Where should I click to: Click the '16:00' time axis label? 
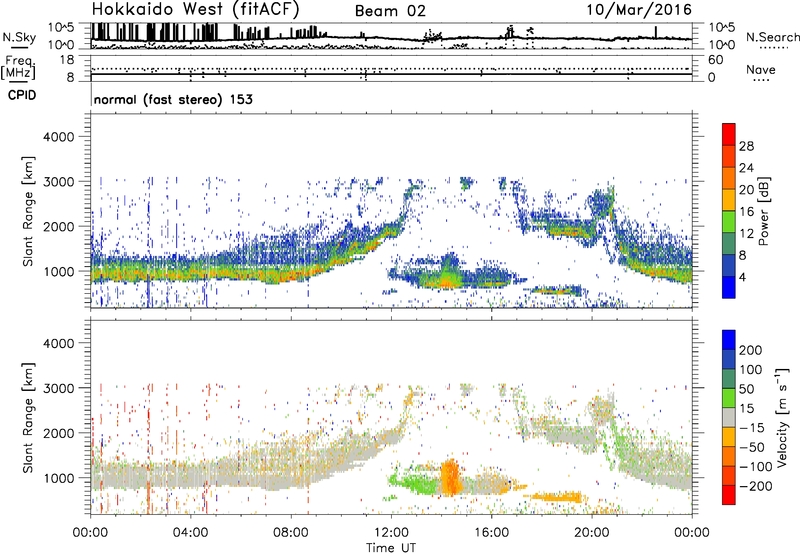[x=491, y=533]
